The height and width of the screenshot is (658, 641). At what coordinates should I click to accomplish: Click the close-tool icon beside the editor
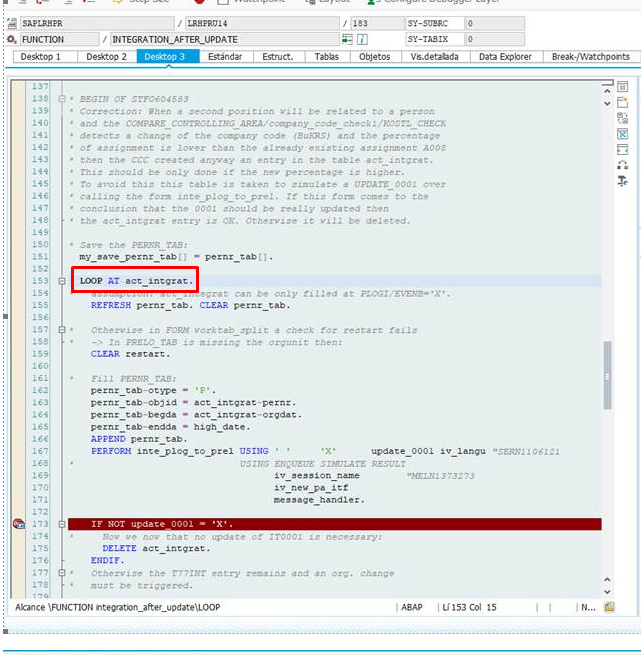coord(623,87)
